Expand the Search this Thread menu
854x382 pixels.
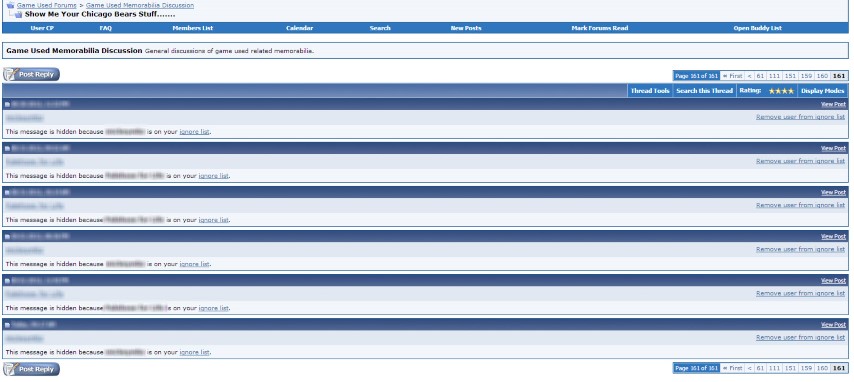point(704,91)
